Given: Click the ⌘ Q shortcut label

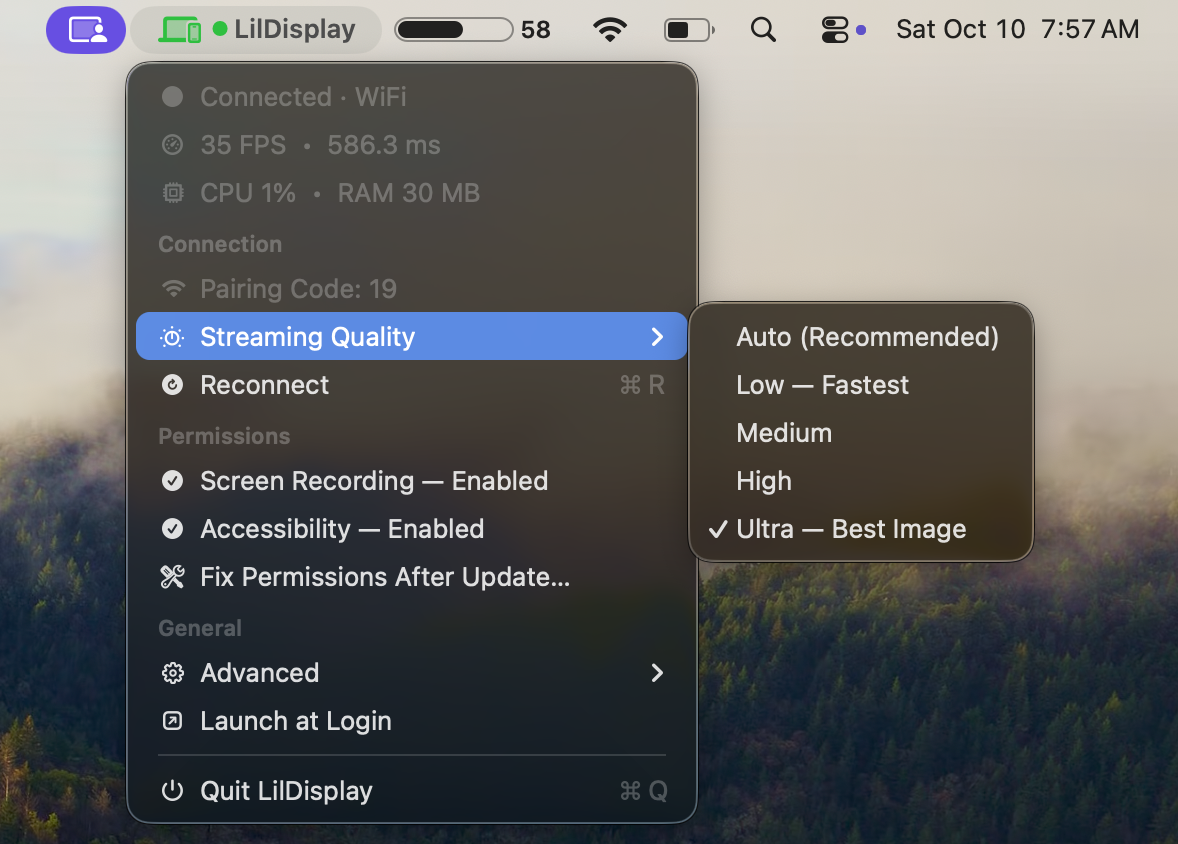Looking at the screenshot, I should pyautogui.click(x=644, y=791).
